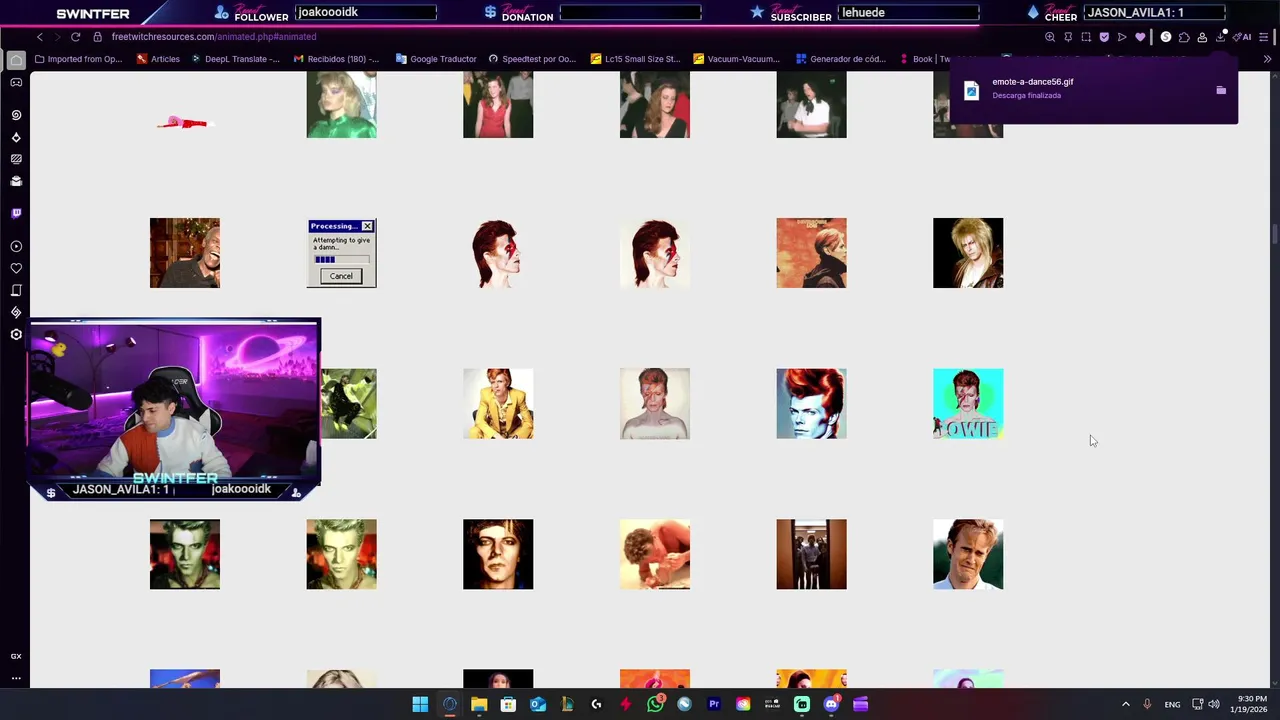
Task: Show emote-a-dance56.gif in folder icon
Action: (x=1221, y=90)
